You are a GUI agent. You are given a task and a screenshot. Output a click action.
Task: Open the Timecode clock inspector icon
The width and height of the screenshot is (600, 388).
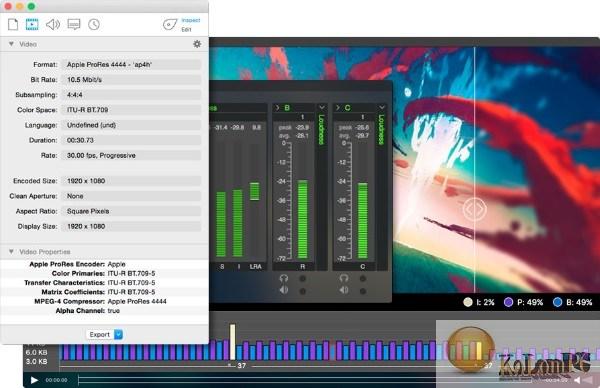pyautogui.click(x=94, y=24)
